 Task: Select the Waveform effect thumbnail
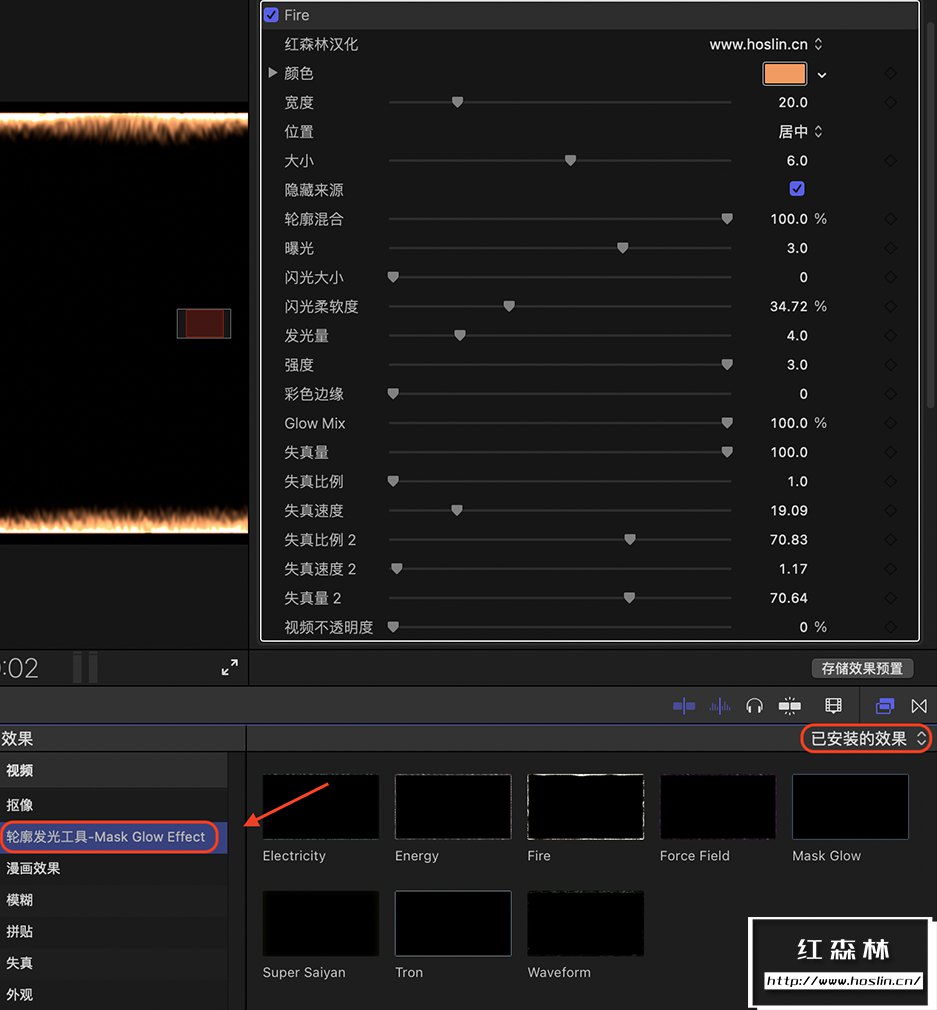point(585,924)
